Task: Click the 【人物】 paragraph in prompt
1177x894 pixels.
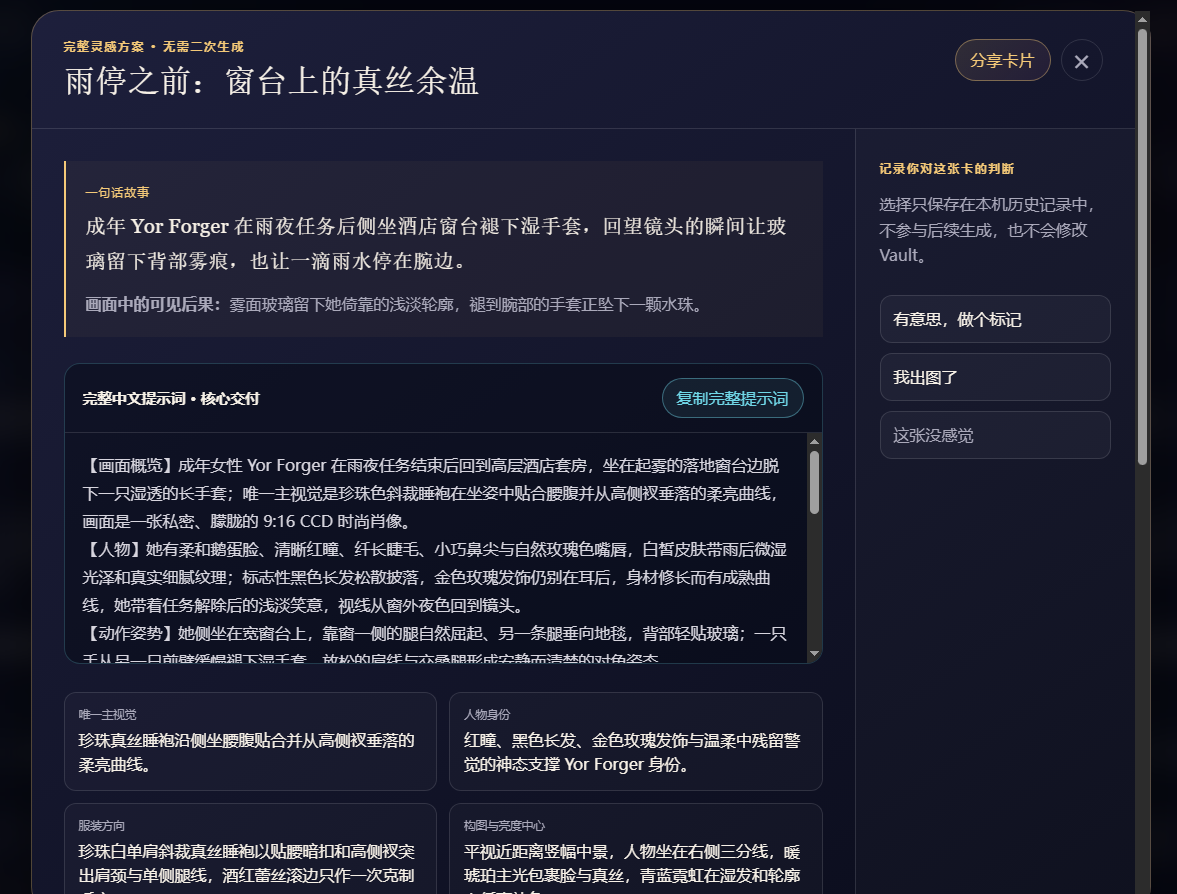Action: tap(434, 577)
